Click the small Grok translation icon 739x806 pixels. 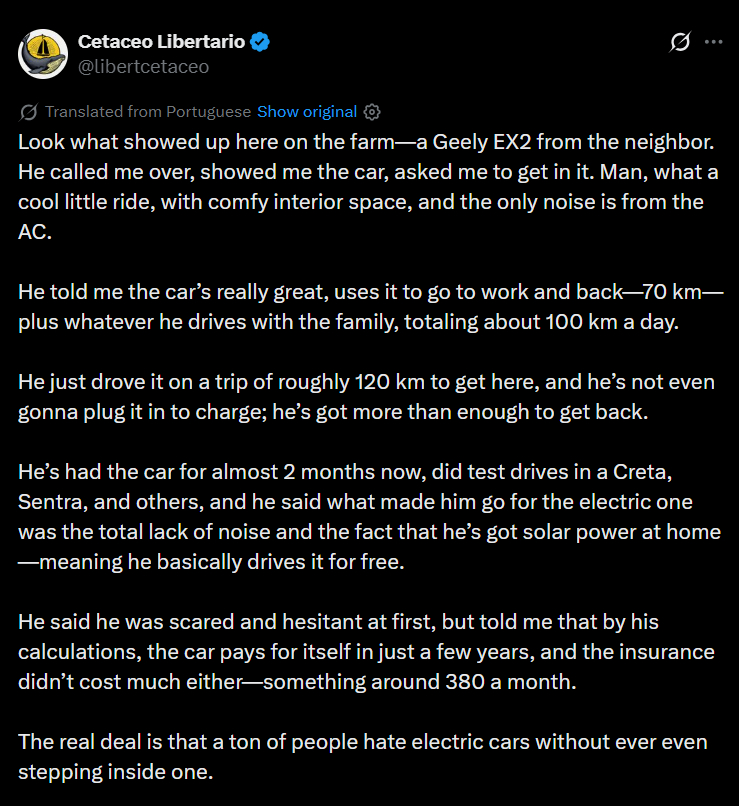coord(29,111)
